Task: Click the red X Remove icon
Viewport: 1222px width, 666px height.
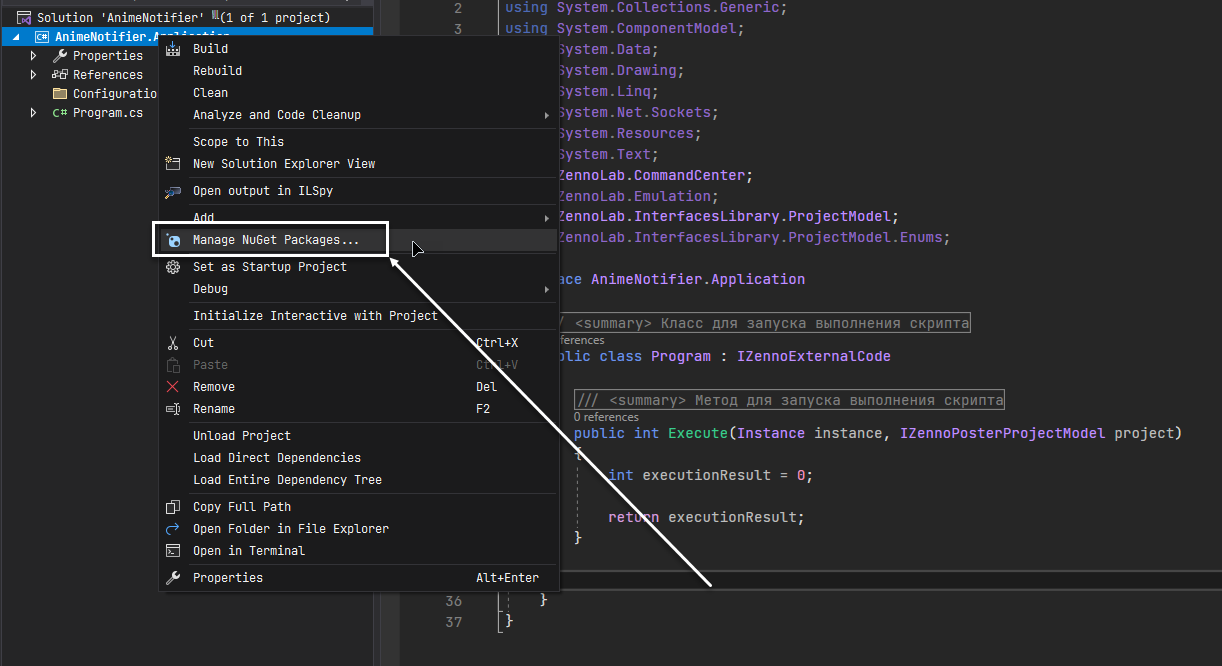Action: coord(173,387)
